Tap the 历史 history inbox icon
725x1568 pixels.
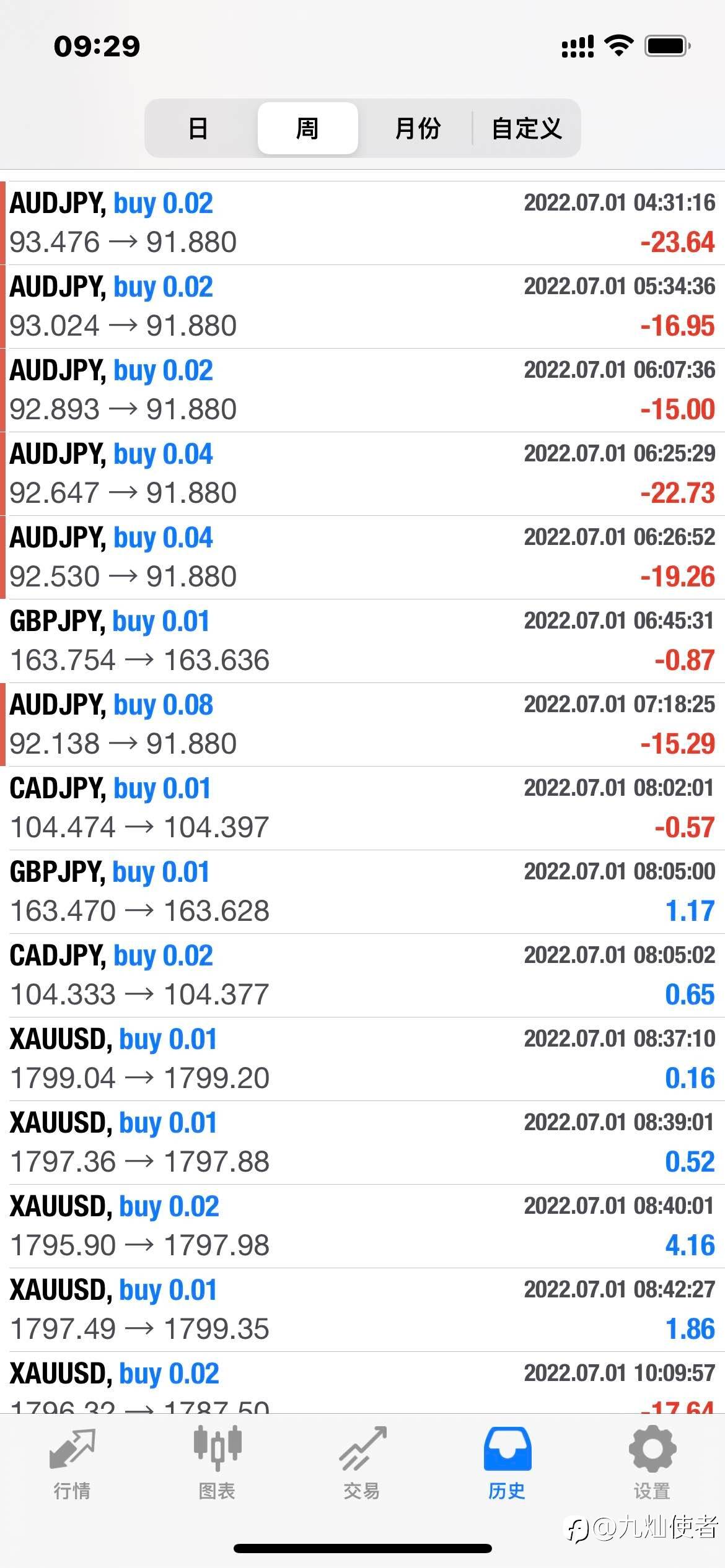point(507,1450)
